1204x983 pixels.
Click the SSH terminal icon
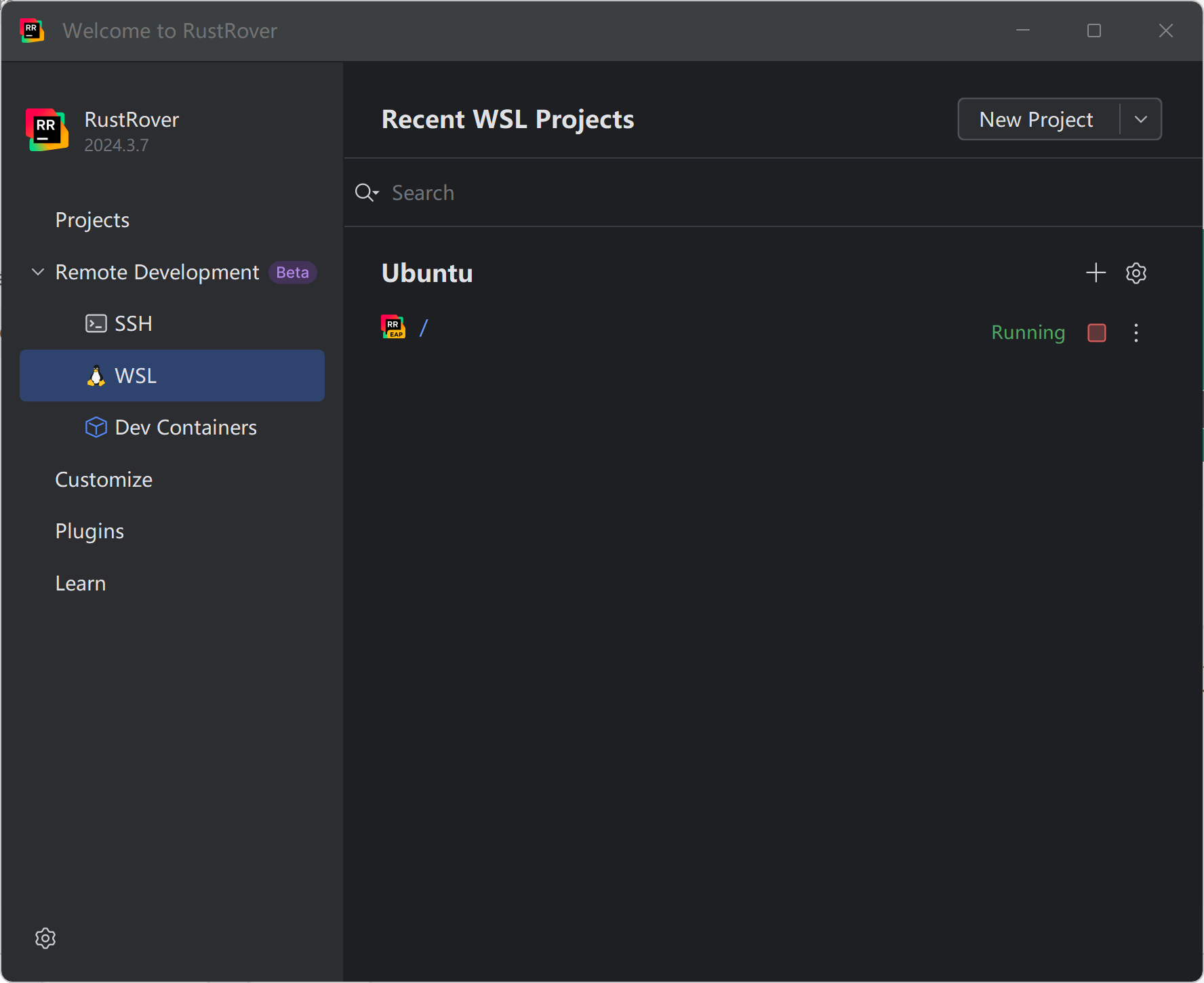(x=96, y=323)
